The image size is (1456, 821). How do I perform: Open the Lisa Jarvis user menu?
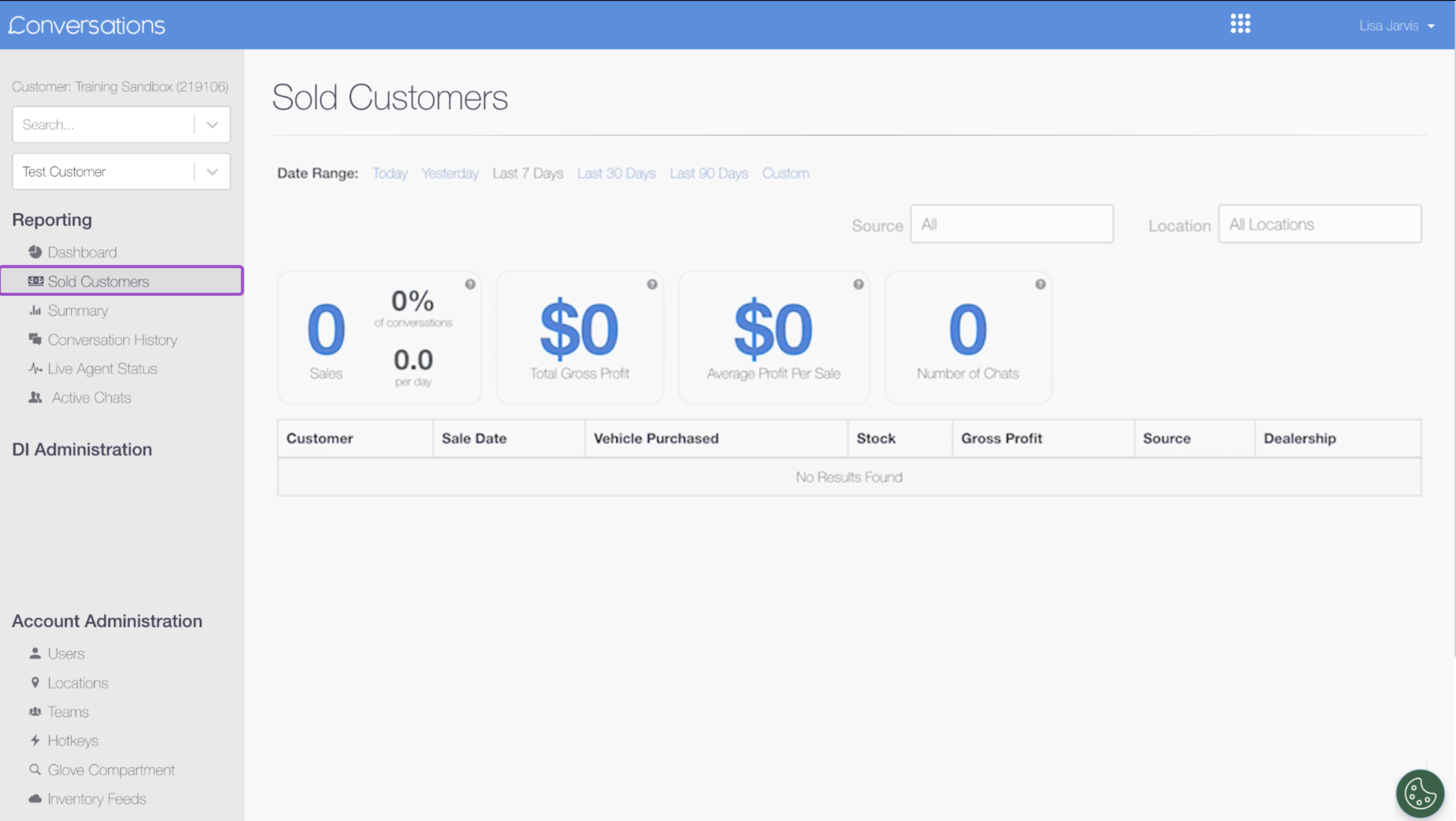point(1396,26)
